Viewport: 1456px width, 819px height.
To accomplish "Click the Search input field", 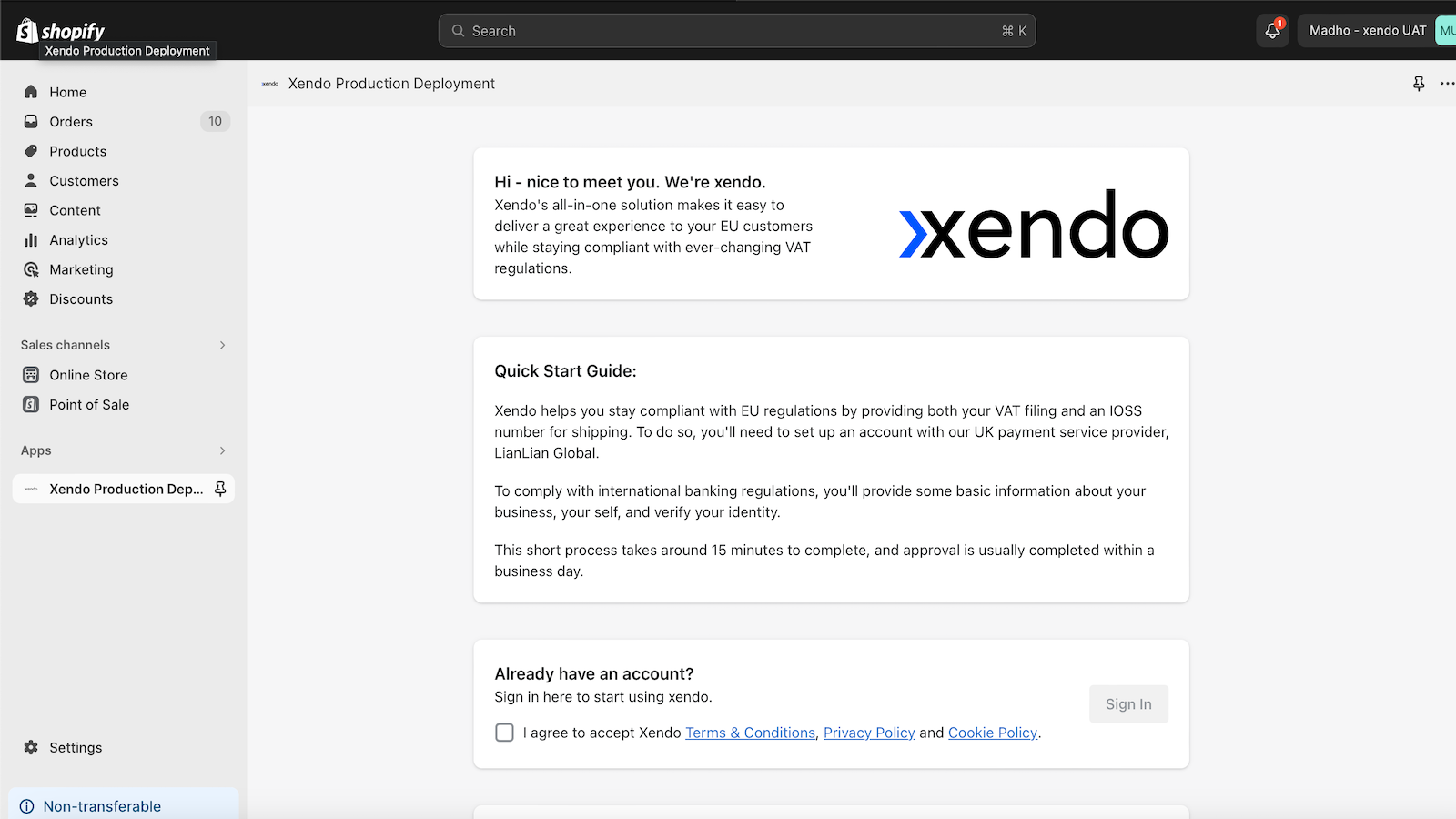I will coord(737,31).
